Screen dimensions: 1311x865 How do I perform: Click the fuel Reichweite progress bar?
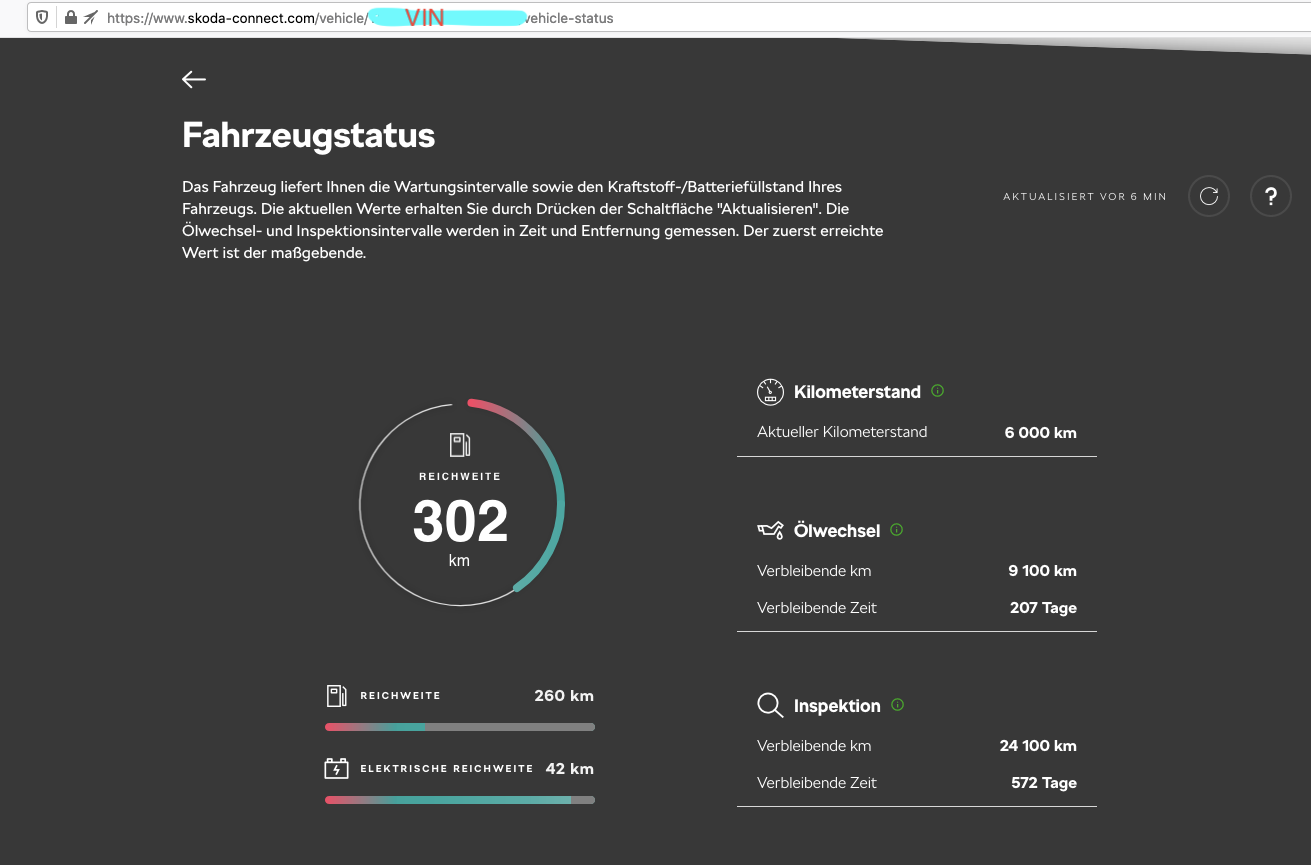click(460, 727)
